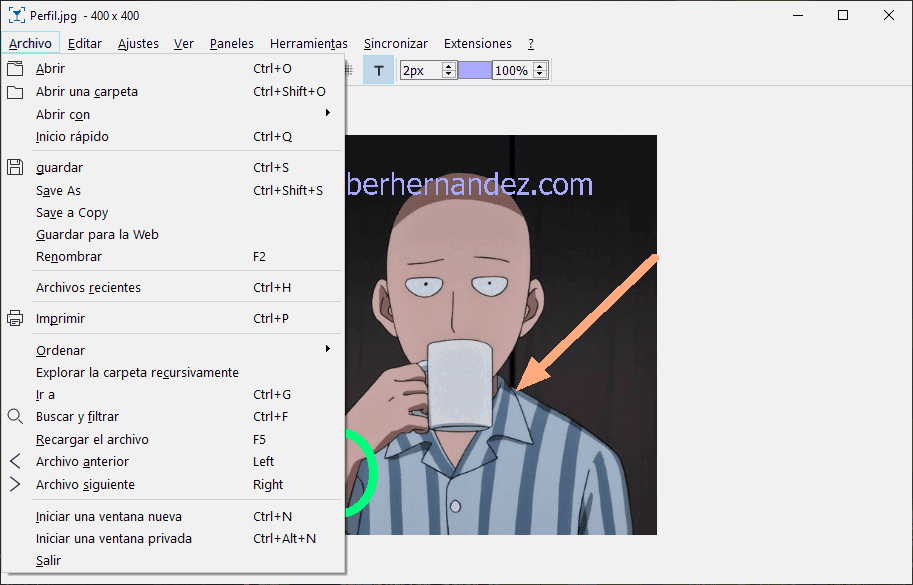Screen dimensions: 913x585
Task: Open the Ver menu
Action: (183, 44)
